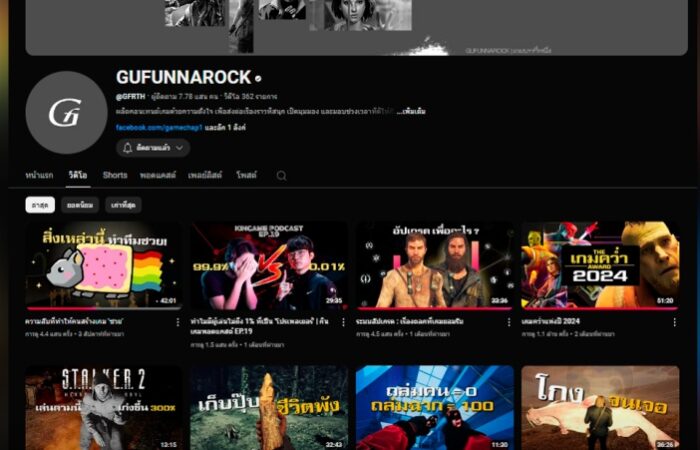Open the Award 2024 video thumbnail
The image size is (700, 450).
point(600,266)
